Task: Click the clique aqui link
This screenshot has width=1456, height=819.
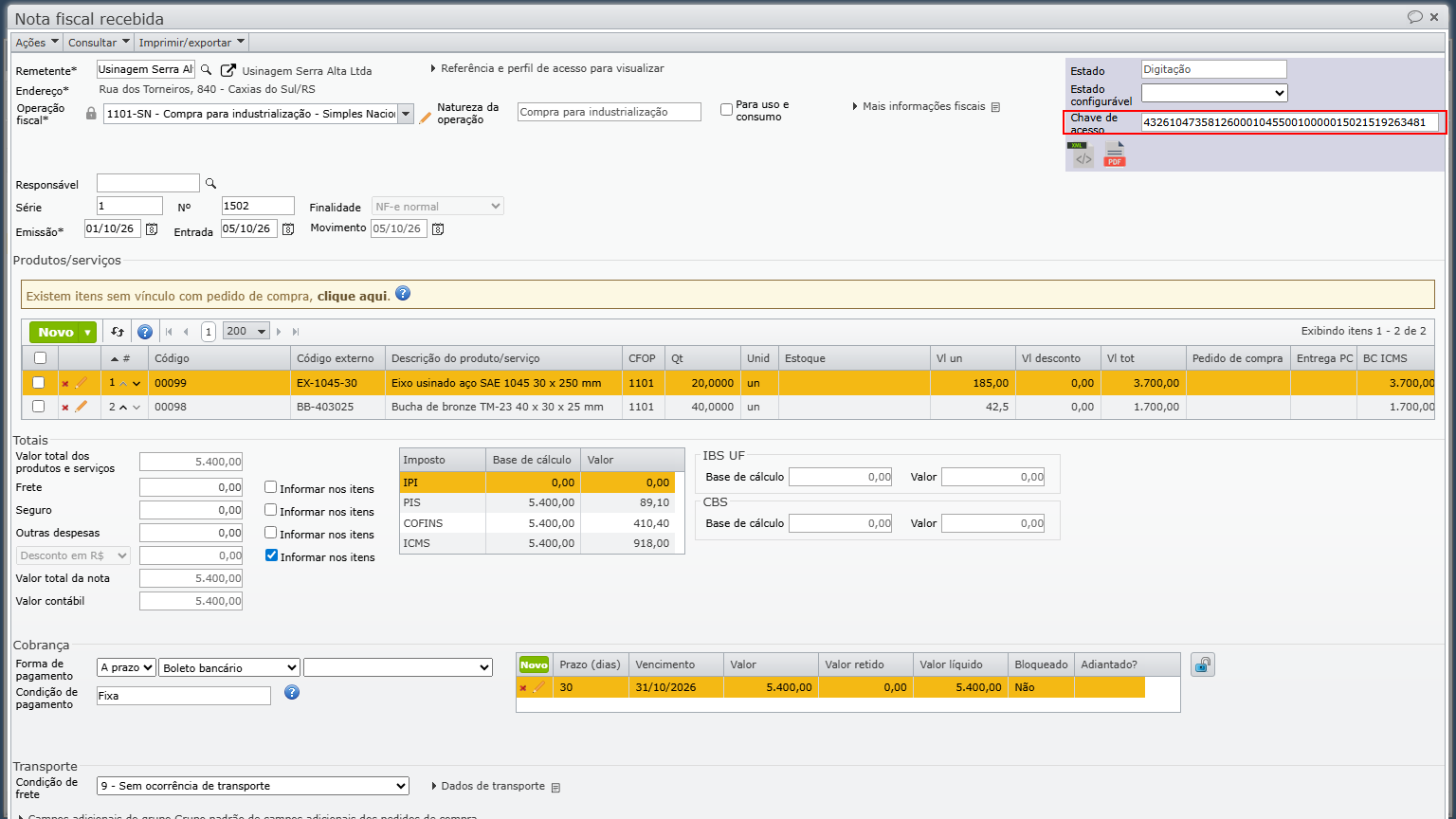Action: click(x=352, y=296)
